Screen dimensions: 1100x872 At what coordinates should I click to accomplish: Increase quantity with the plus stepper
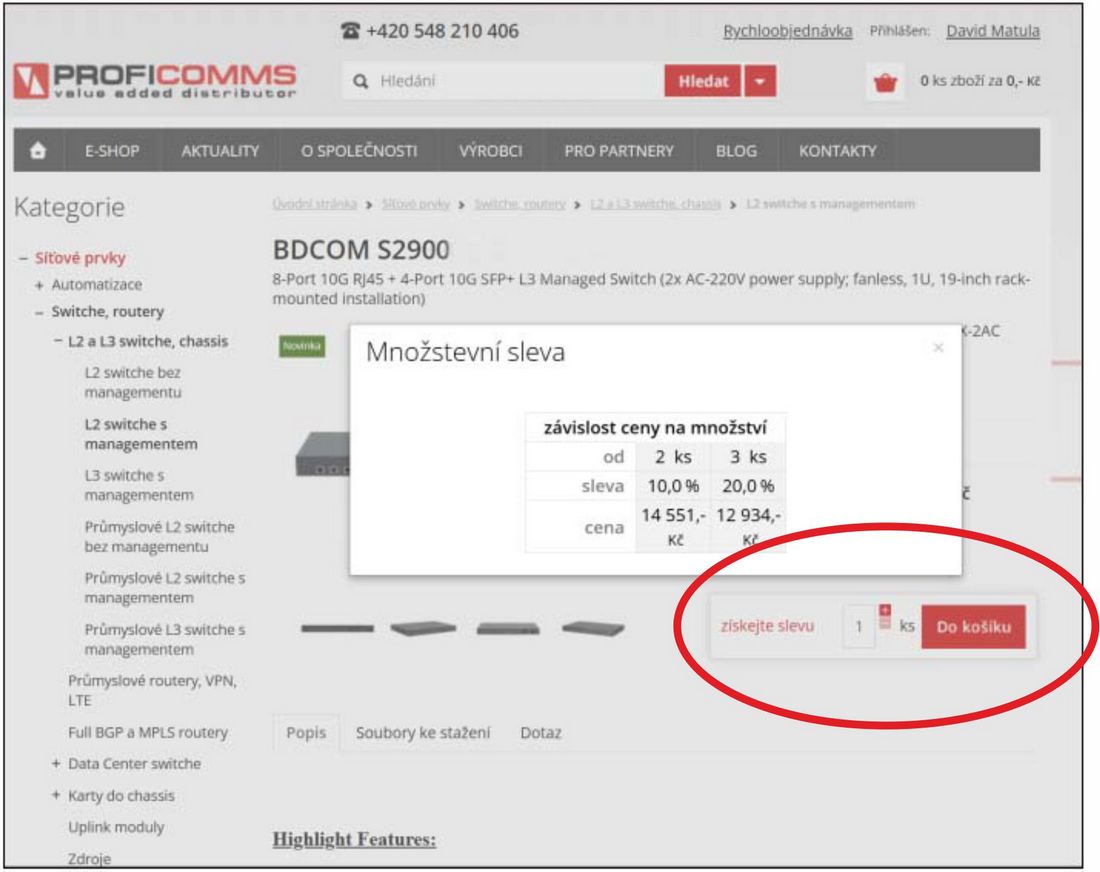pyautogui.click(x=883, y=610)
